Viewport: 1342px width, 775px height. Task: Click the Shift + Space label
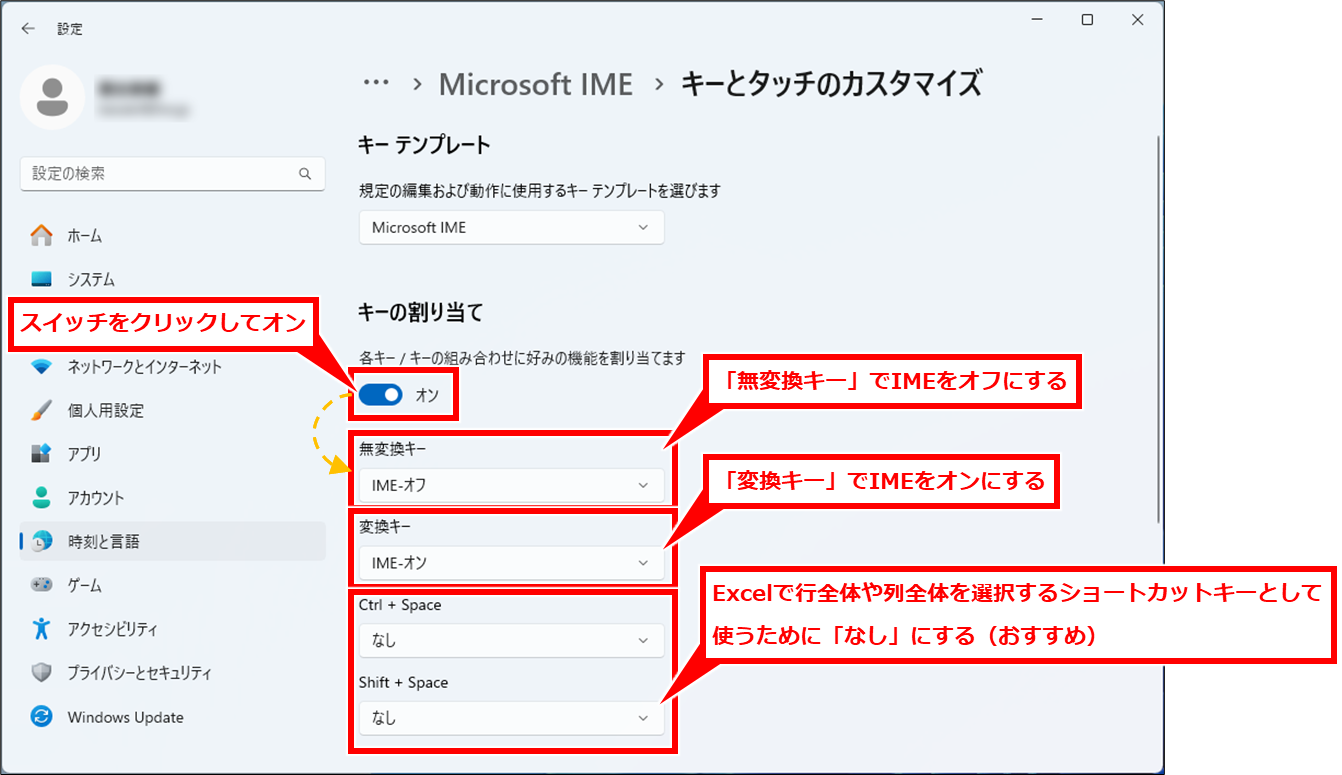point(403,683)
